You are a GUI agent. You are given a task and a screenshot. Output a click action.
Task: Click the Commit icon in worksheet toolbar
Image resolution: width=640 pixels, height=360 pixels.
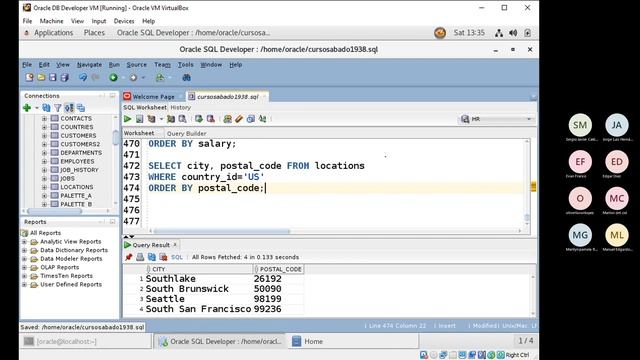coord(199,119)
